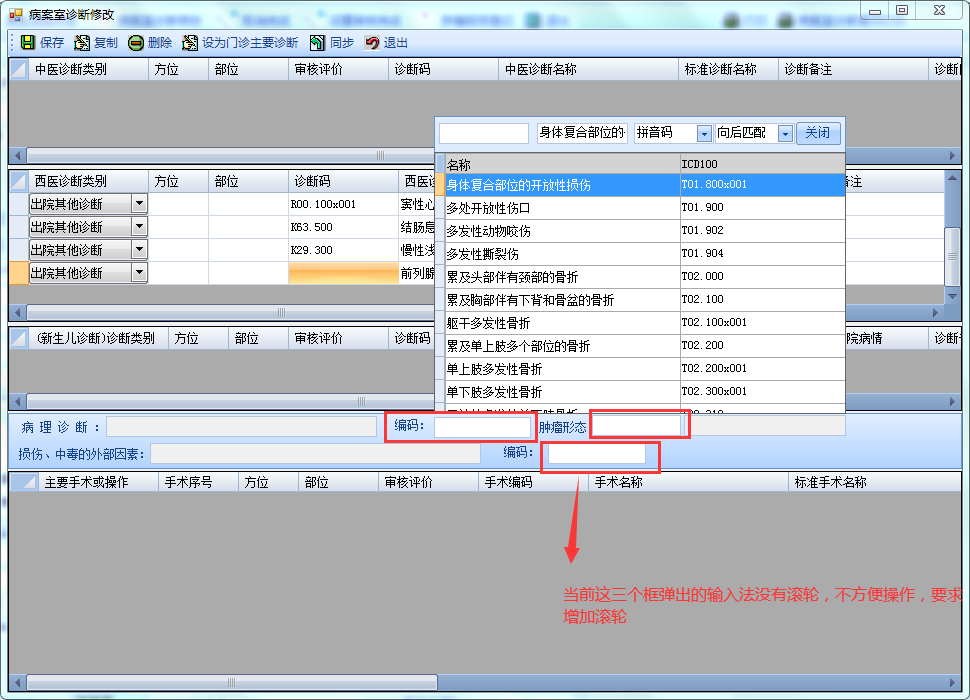Click the 肿瘤形态 input box

click(636, 426)
